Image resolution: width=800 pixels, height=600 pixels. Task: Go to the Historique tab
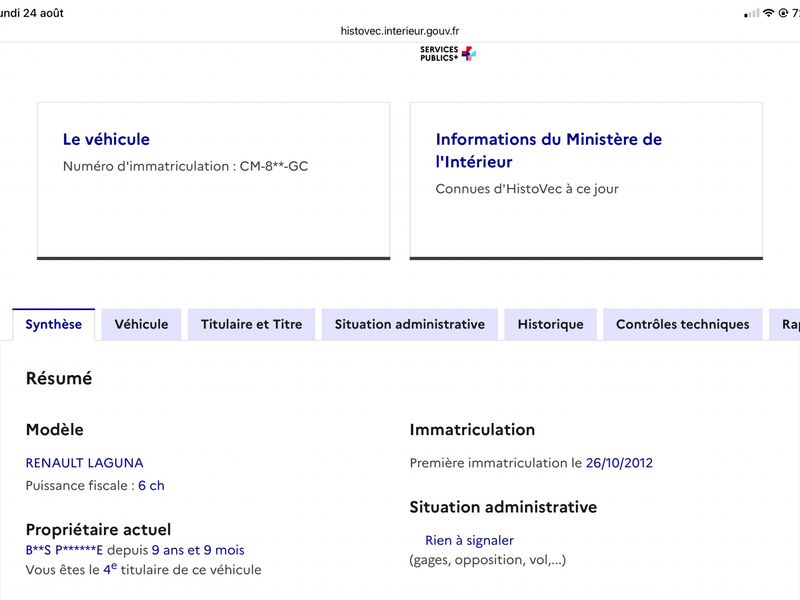point(551,324)
